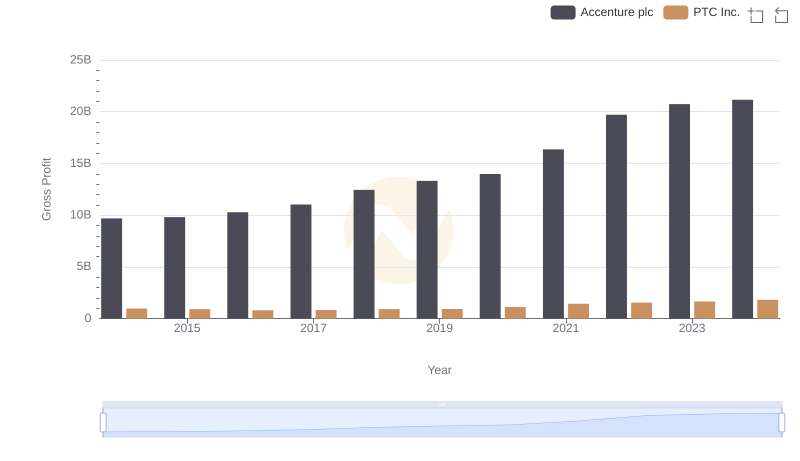Screen dimensions: 800x461
Task: Select the first PTC bar left of 2015
Action: [137, 314]
